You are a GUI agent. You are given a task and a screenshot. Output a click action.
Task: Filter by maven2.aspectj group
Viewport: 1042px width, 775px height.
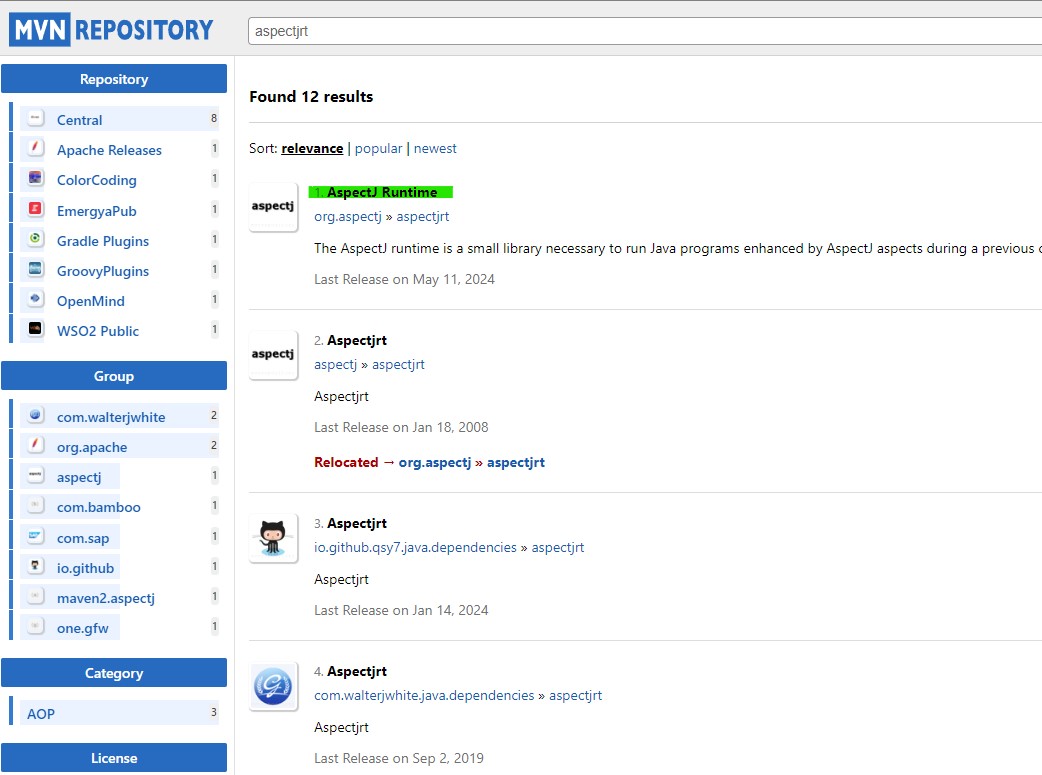(106, 598)
